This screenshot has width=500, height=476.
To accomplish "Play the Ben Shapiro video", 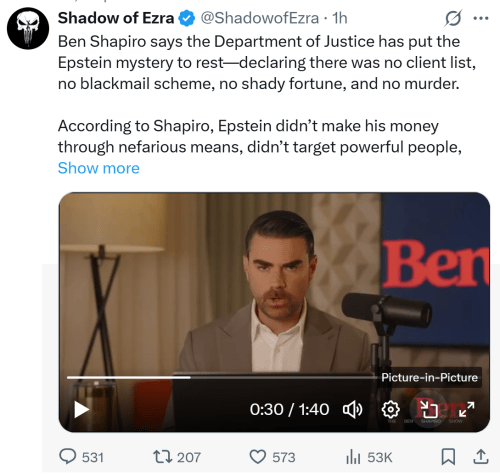I will (x=82, y=409).
